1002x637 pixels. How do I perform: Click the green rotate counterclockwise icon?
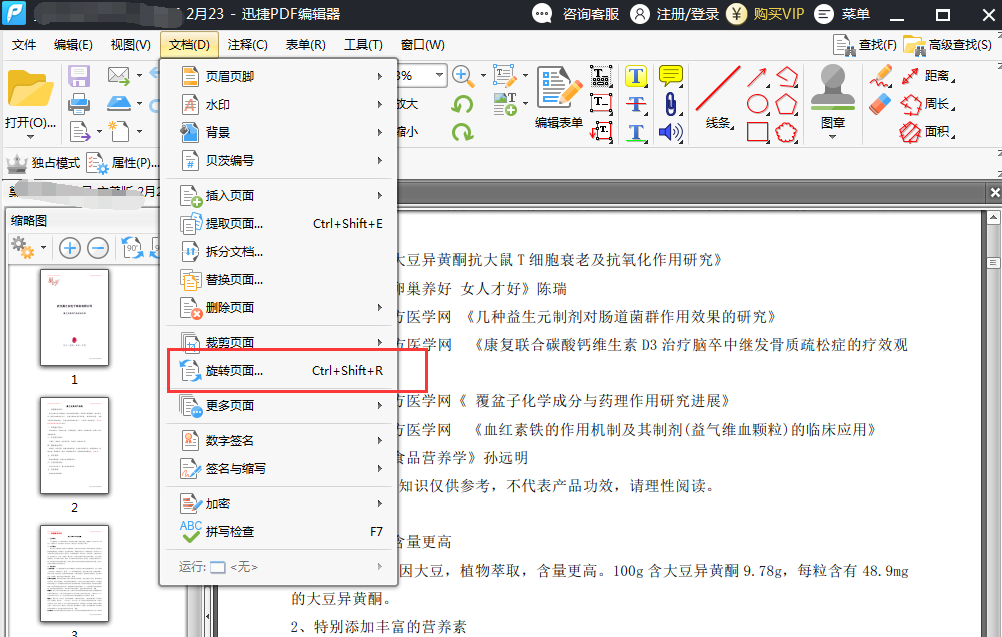tap(462, 104)
